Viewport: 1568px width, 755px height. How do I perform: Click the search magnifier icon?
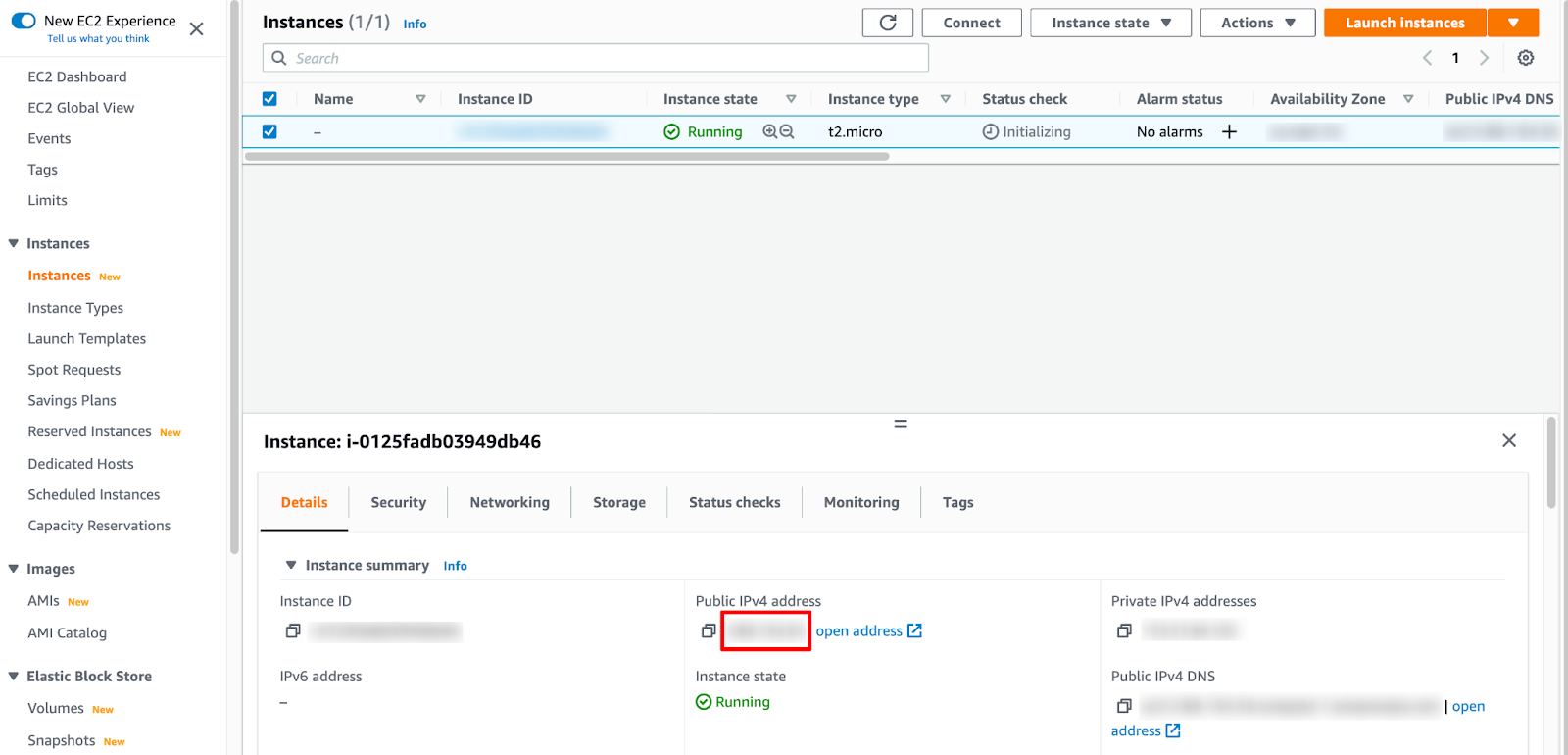[279, 58]
